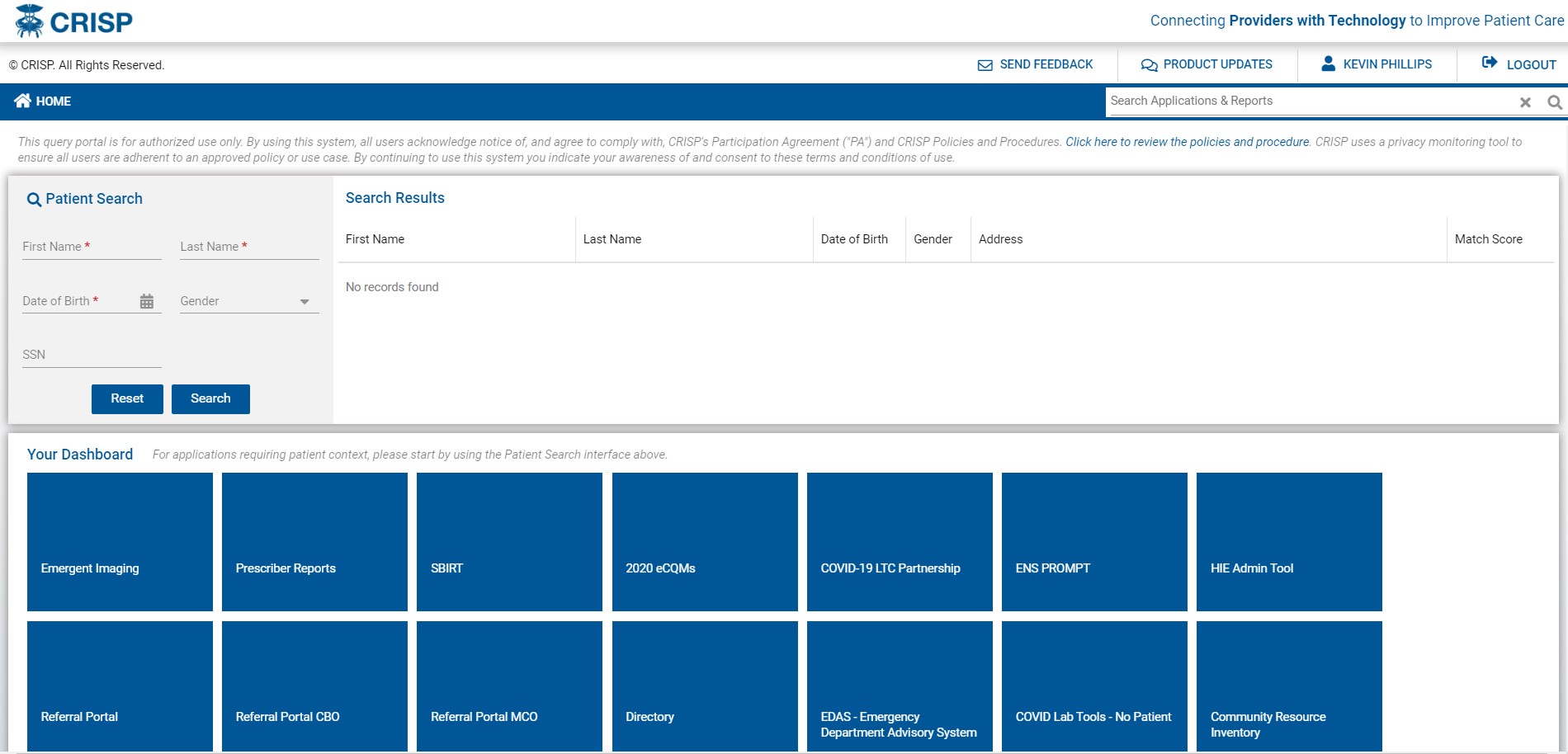Go to the Home menu item
The image size is (1568, 754).
coord(43,101)
